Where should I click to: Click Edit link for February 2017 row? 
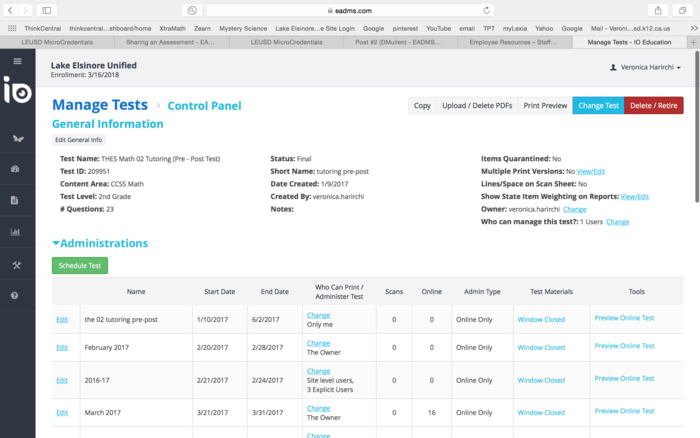[62, 347]
